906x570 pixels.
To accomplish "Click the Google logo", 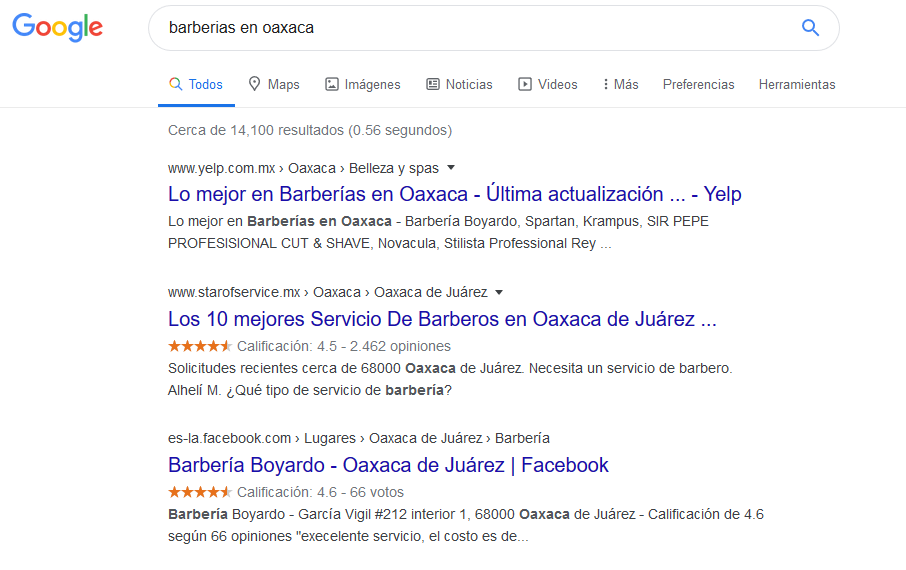I will coord(57,27).
